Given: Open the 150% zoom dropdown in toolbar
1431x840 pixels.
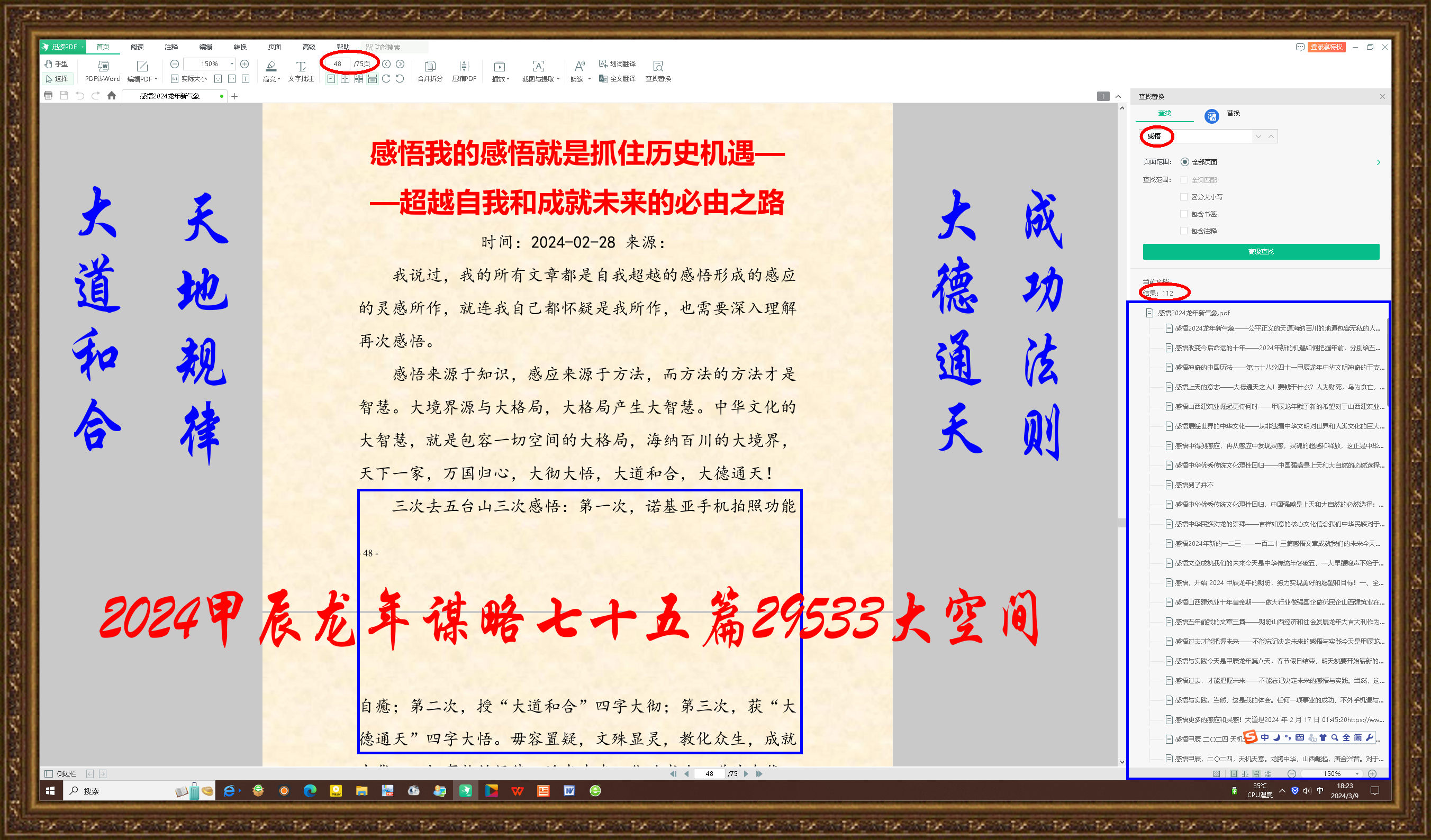Looking at the screenshot, I should 232,63.
